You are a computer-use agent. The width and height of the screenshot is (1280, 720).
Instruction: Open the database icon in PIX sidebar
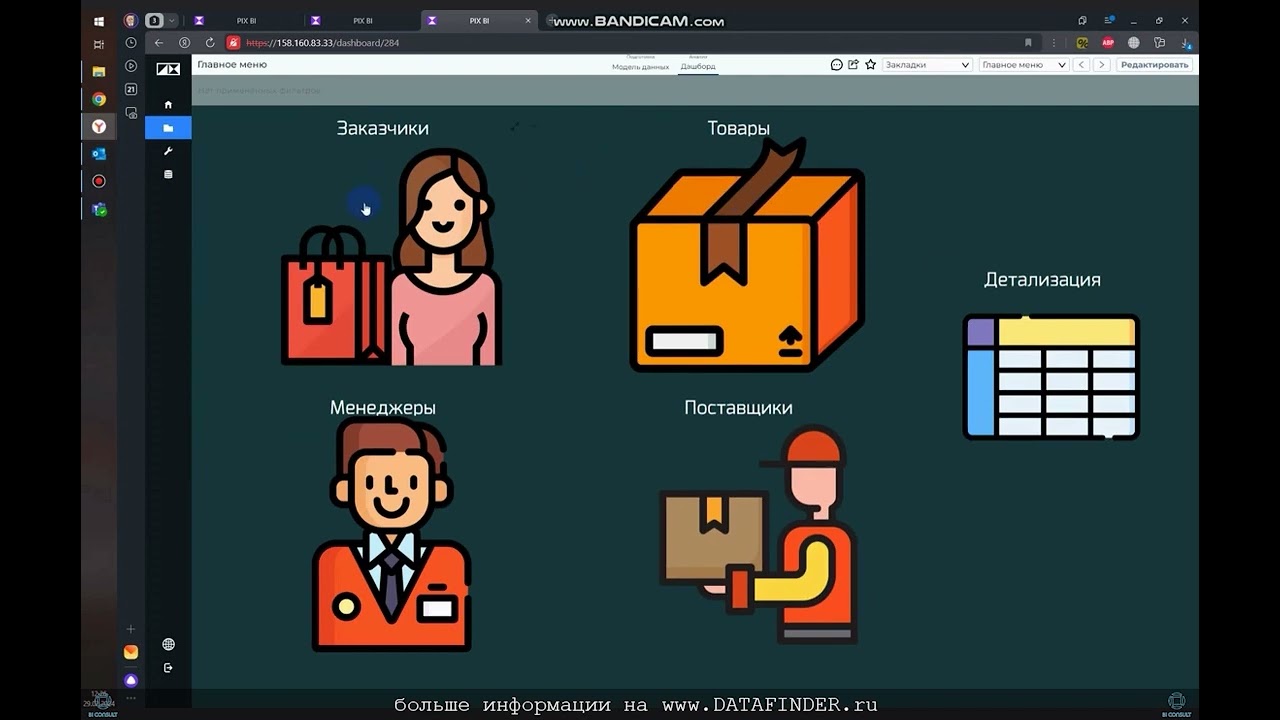pos(168,174)
